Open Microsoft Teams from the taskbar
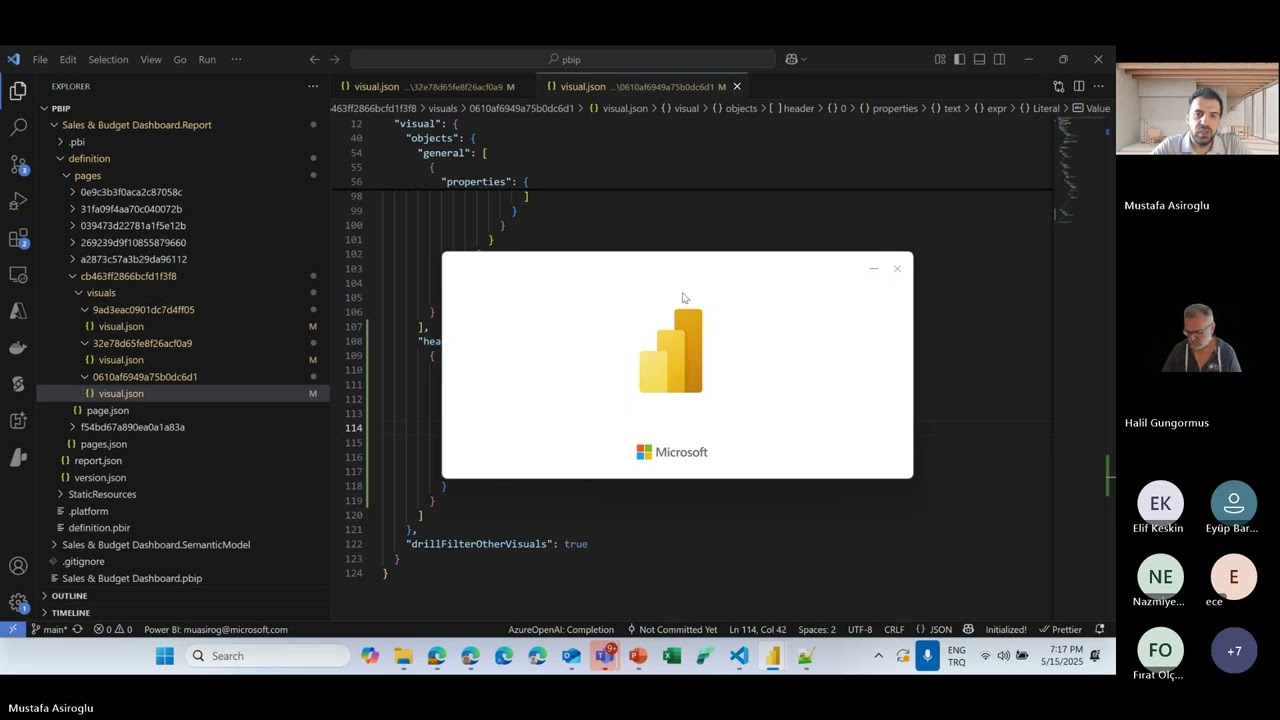This screenshot has width=1280, height=720. click(605, 656)
